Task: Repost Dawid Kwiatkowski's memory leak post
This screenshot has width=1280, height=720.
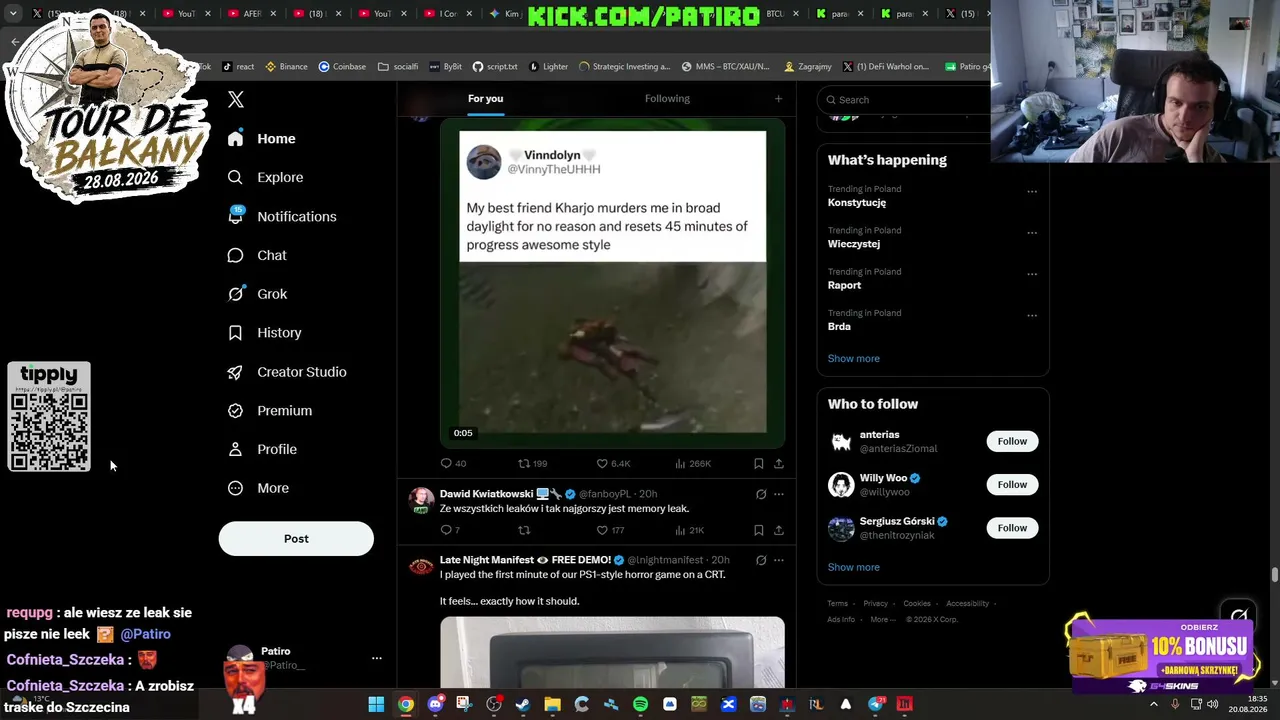Action: coord(524,530)
